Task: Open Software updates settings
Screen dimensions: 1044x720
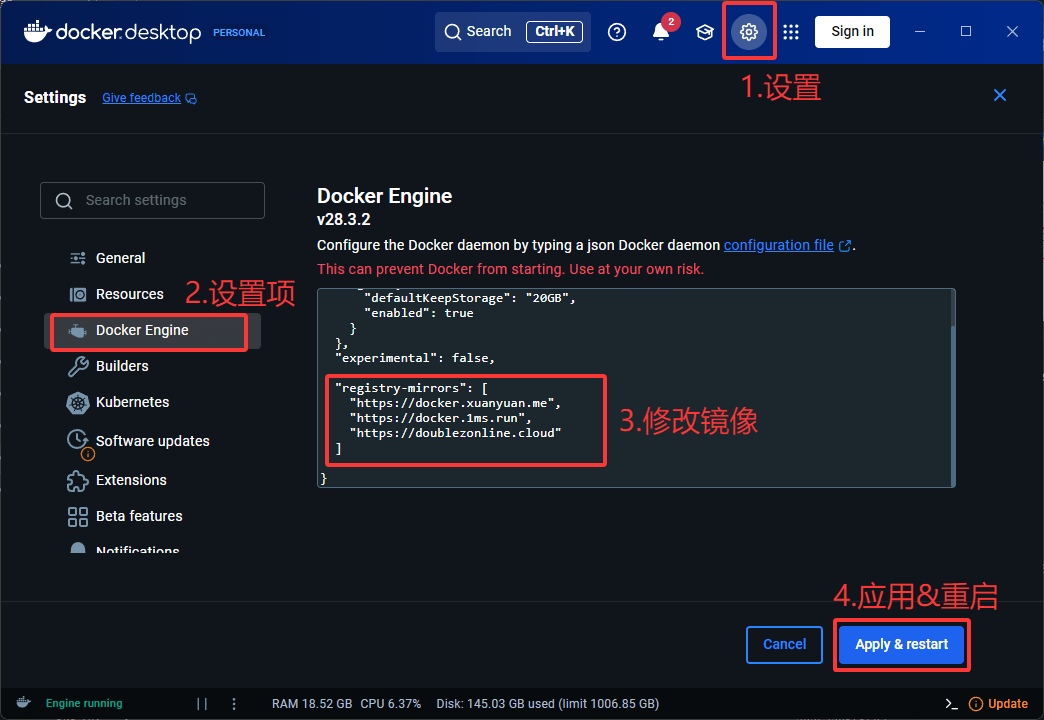Action: click(152, 441)
